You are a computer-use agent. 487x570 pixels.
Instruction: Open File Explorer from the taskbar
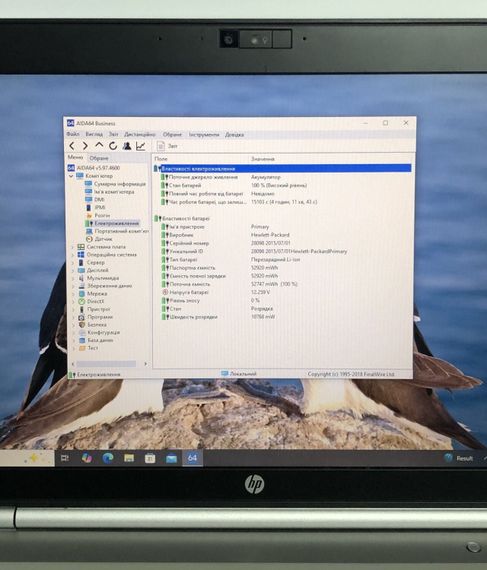tap(129, 458)
